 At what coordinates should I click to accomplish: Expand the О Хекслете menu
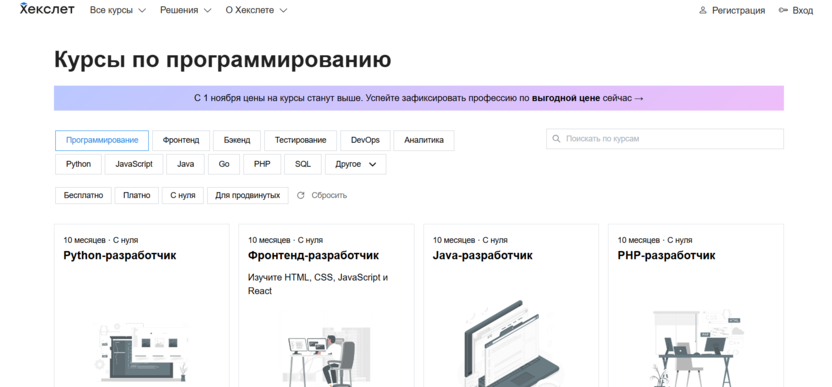(256, 10)
